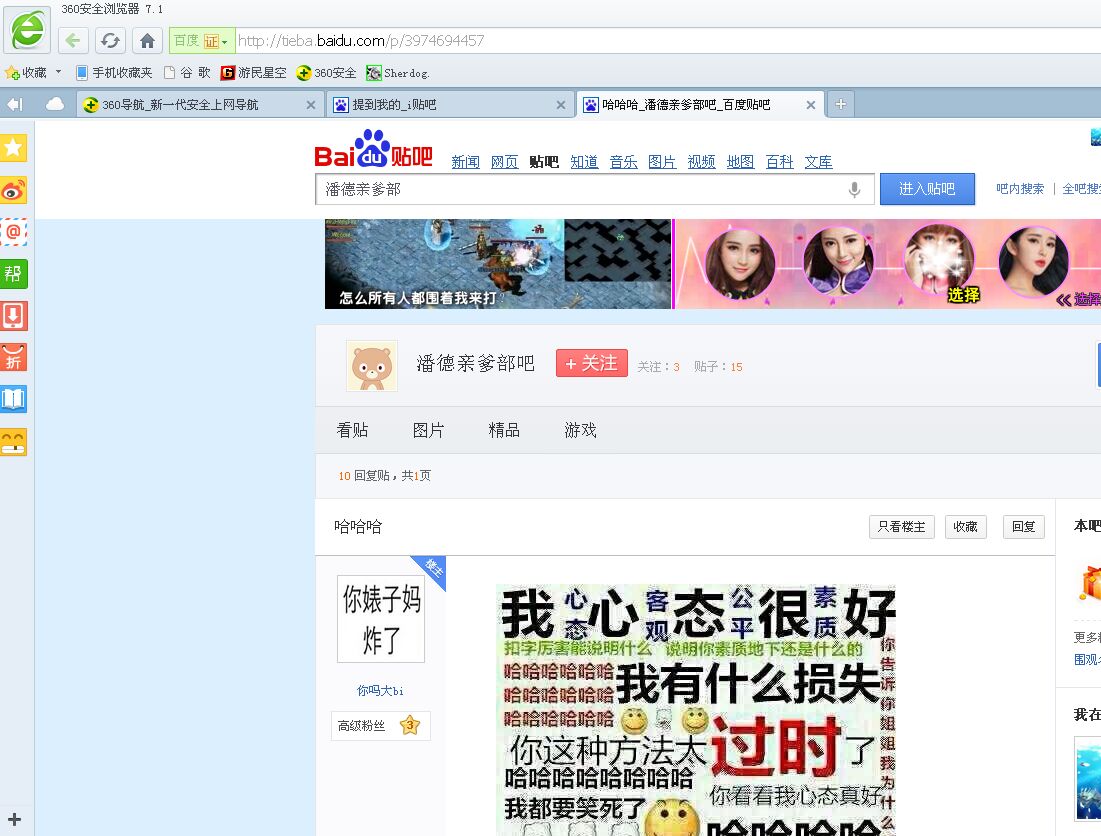1101x836 pixels.
Task: Click the address bar URL field
Action: tap(667, 41)
